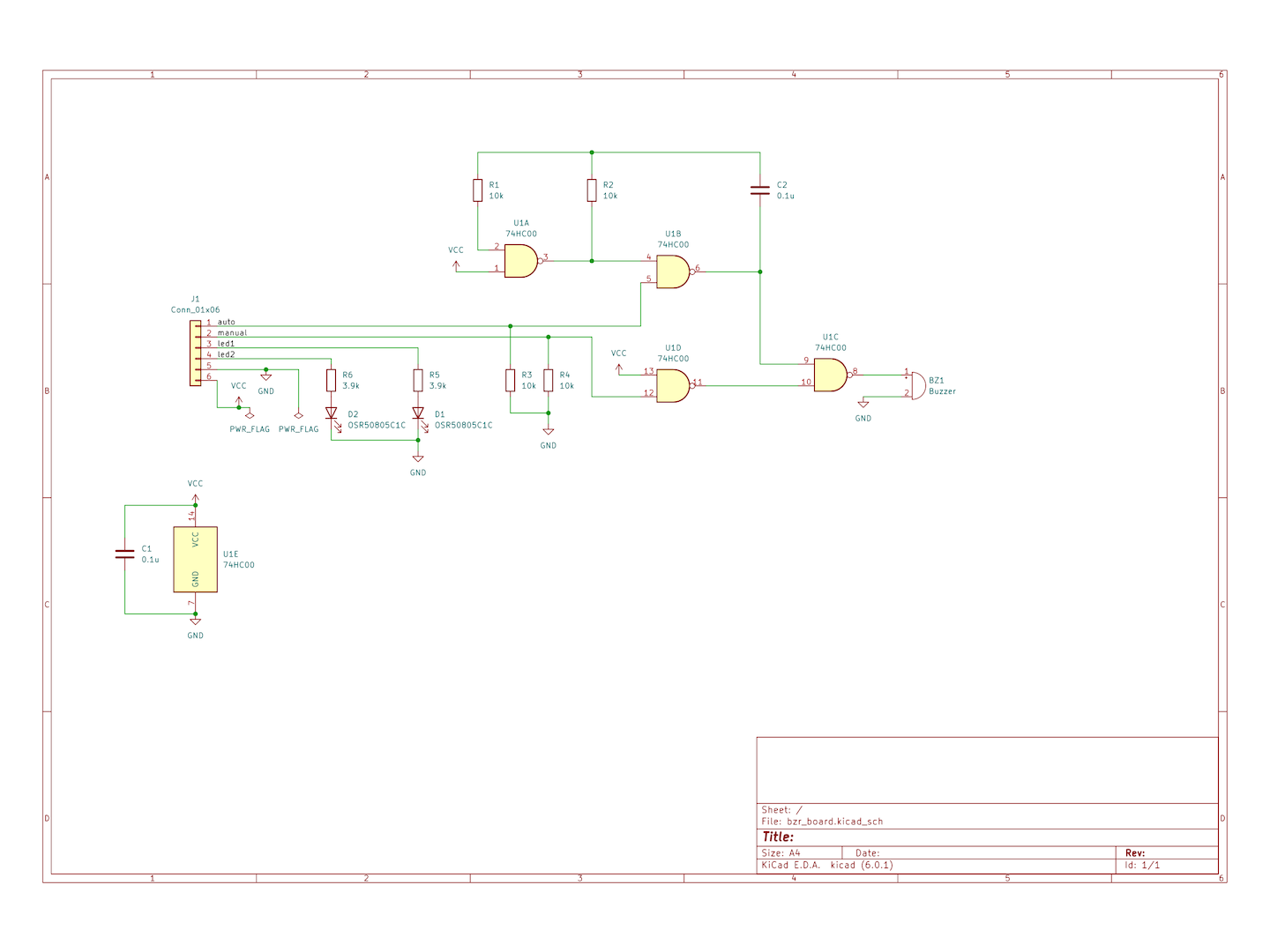Pick resistor R4 symbol
Screen dimensions: 1270x952
coord(549,380)
